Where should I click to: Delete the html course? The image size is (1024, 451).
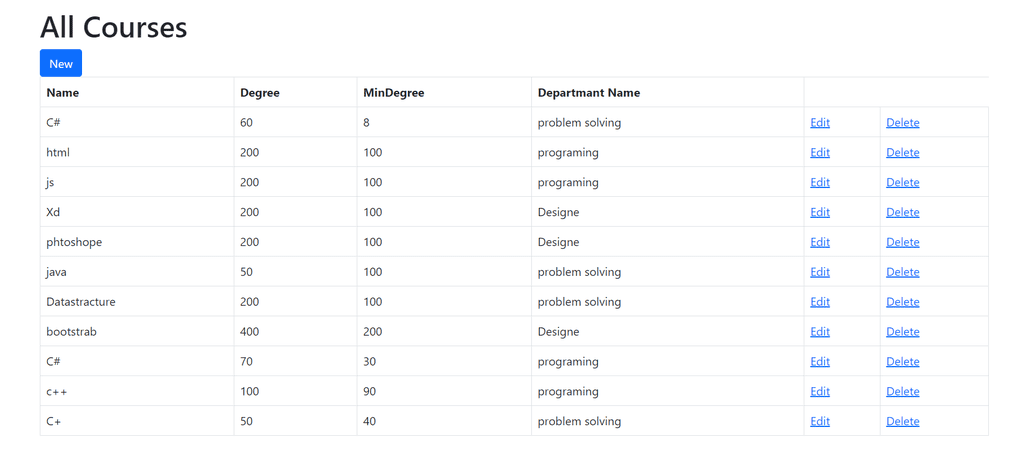(903, 153)
